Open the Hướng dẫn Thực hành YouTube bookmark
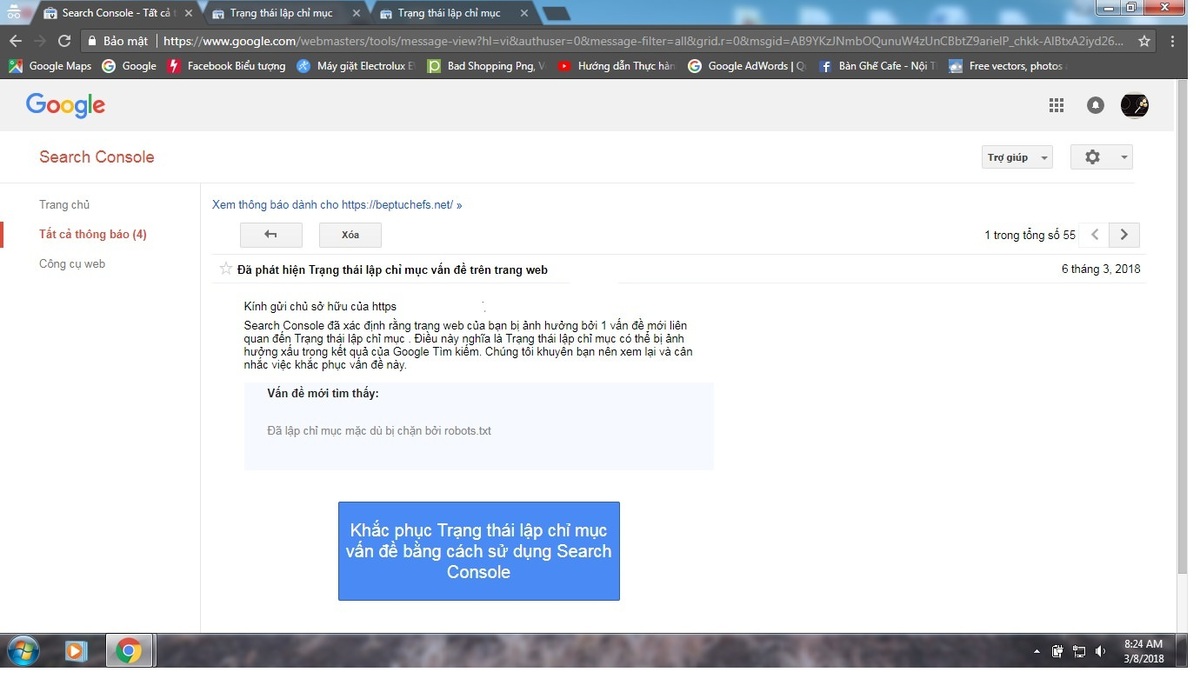The width and height of the screenshot is (1200, 692). pos(616,66)
